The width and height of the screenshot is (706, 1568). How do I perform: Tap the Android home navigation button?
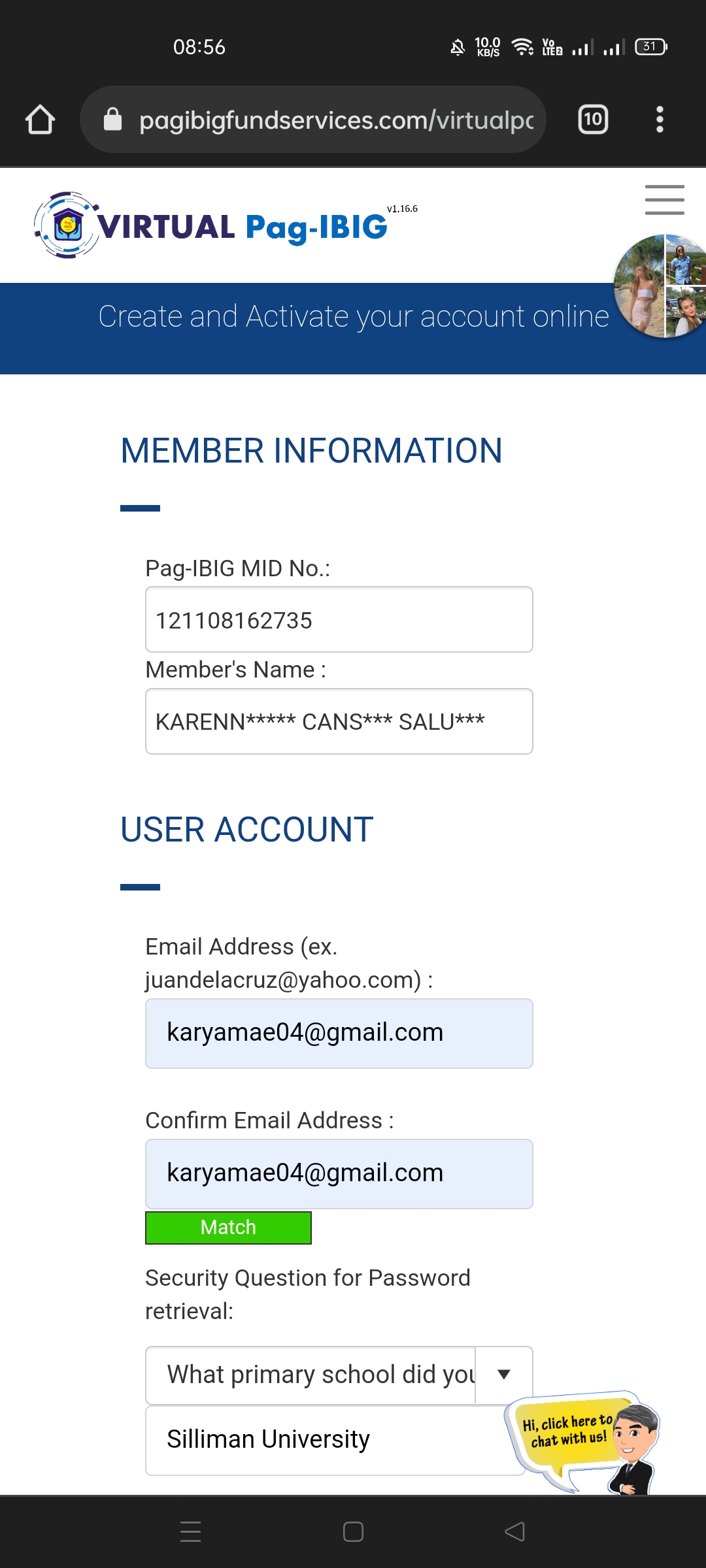[x=353, y=1531]
